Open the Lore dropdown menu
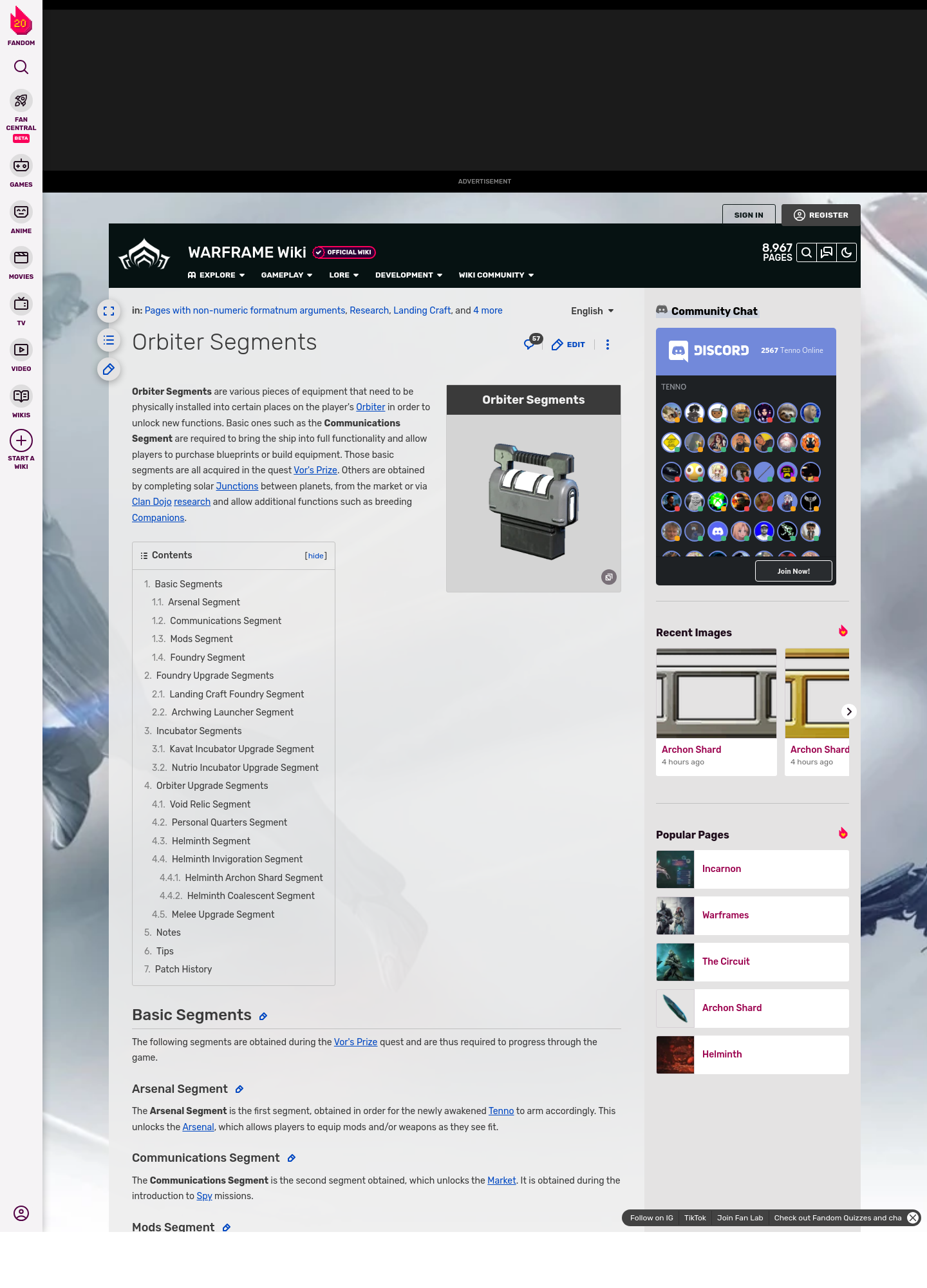This screenshot has width=927, height=1288. 344,275
